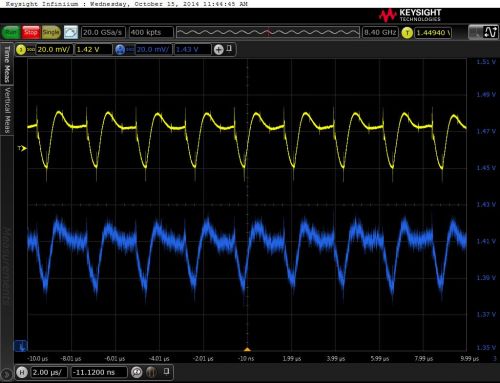Edit channel 1 scale 20.0 mV/ field
This screenshot has width=500, height=383.
click(x=54, y=50)
